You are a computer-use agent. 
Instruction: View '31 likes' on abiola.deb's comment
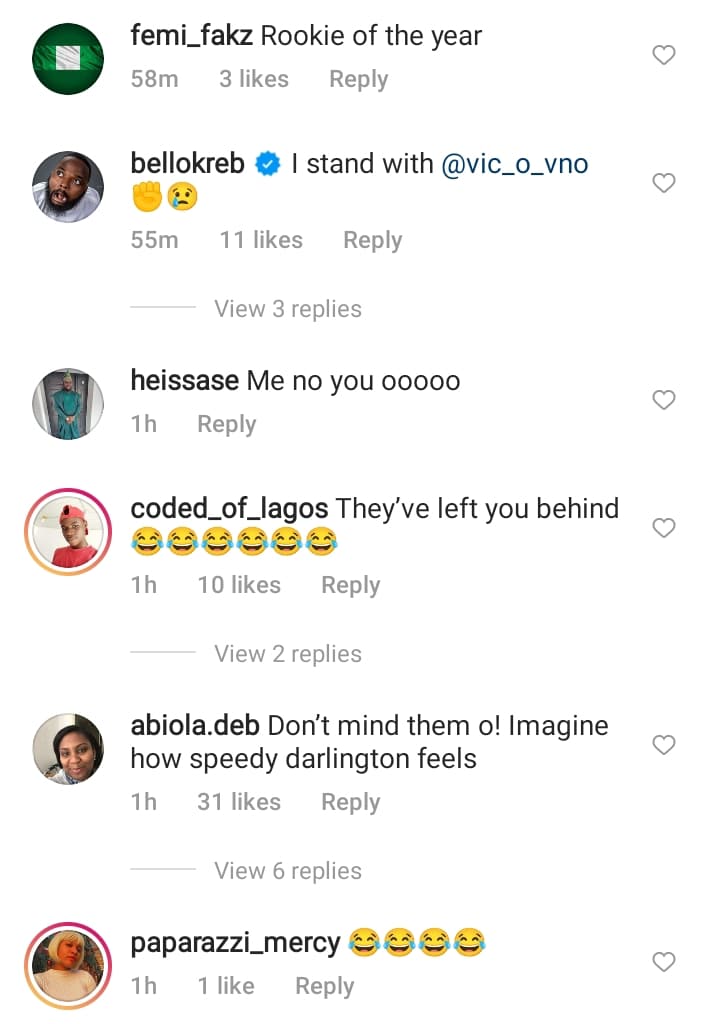(x=239, y=802)
